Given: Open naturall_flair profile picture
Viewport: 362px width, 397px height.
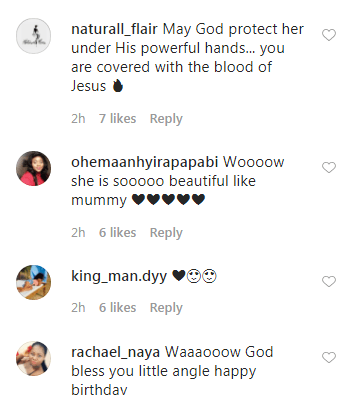Looking at the screenshot, I should click(33, 36).
